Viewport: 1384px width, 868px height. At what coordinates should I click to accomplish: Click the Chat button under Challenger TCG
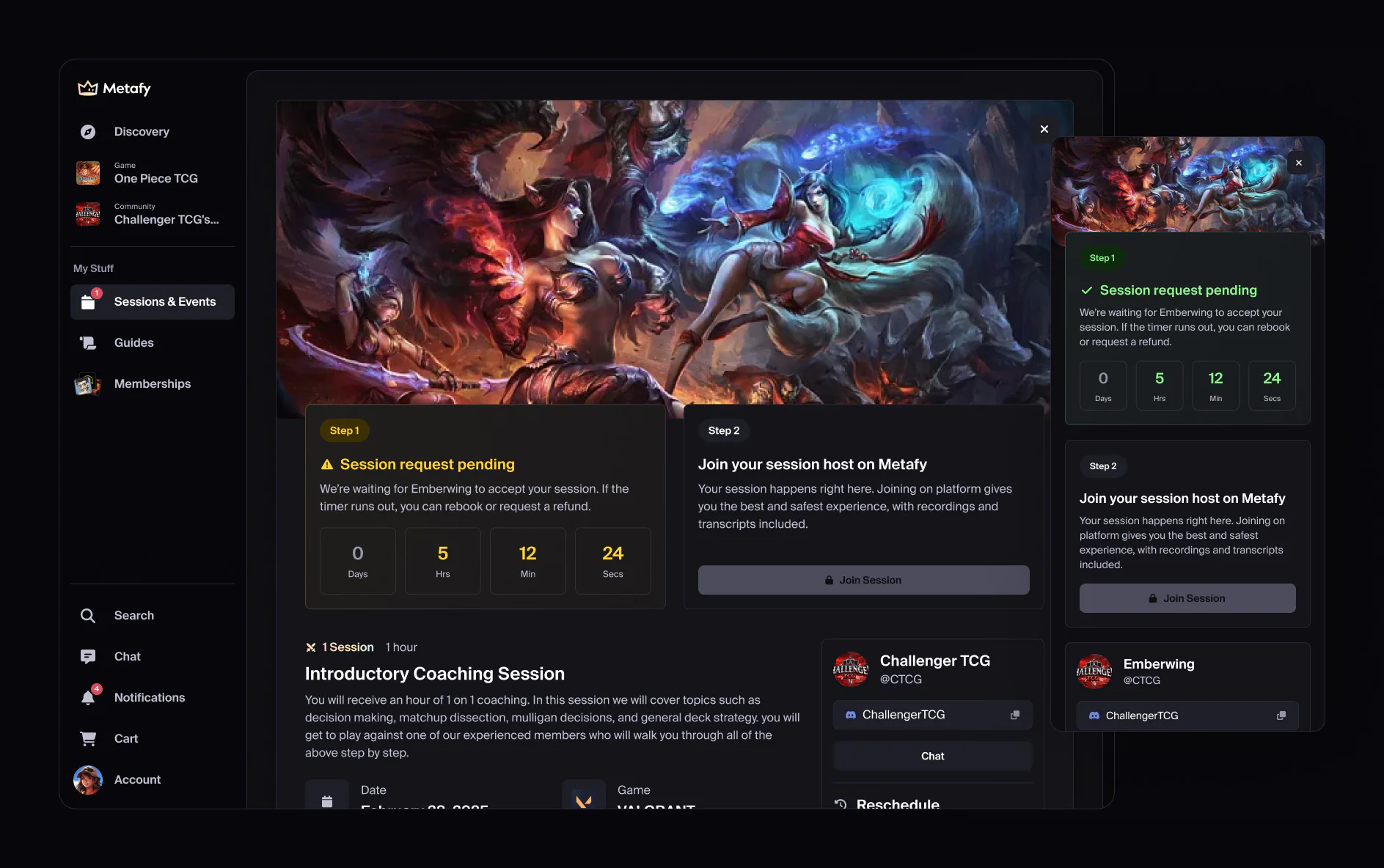(933, 756)
